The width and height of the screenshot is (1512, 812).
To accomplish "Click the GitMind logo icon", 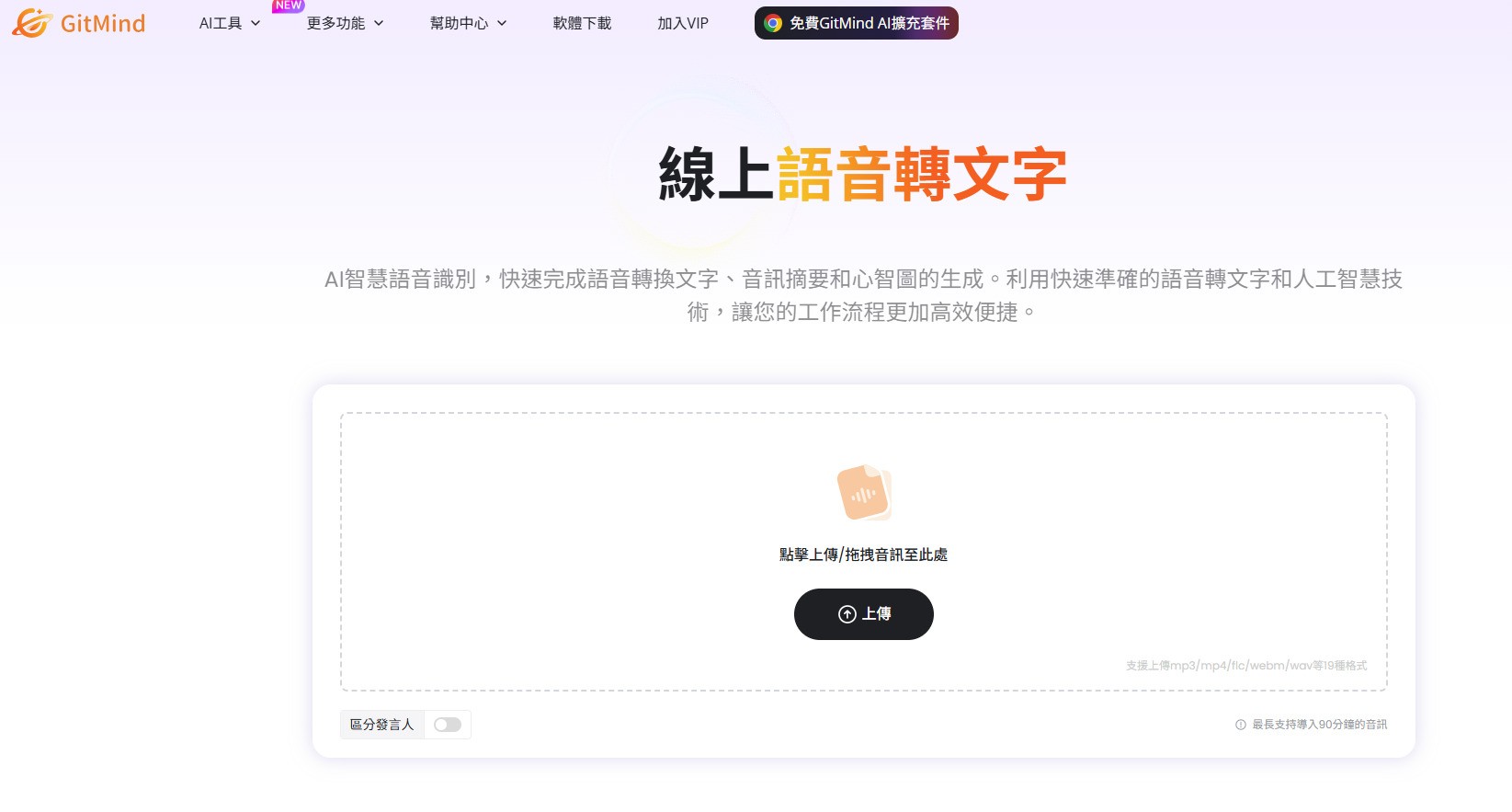I will tap(32, 23).
